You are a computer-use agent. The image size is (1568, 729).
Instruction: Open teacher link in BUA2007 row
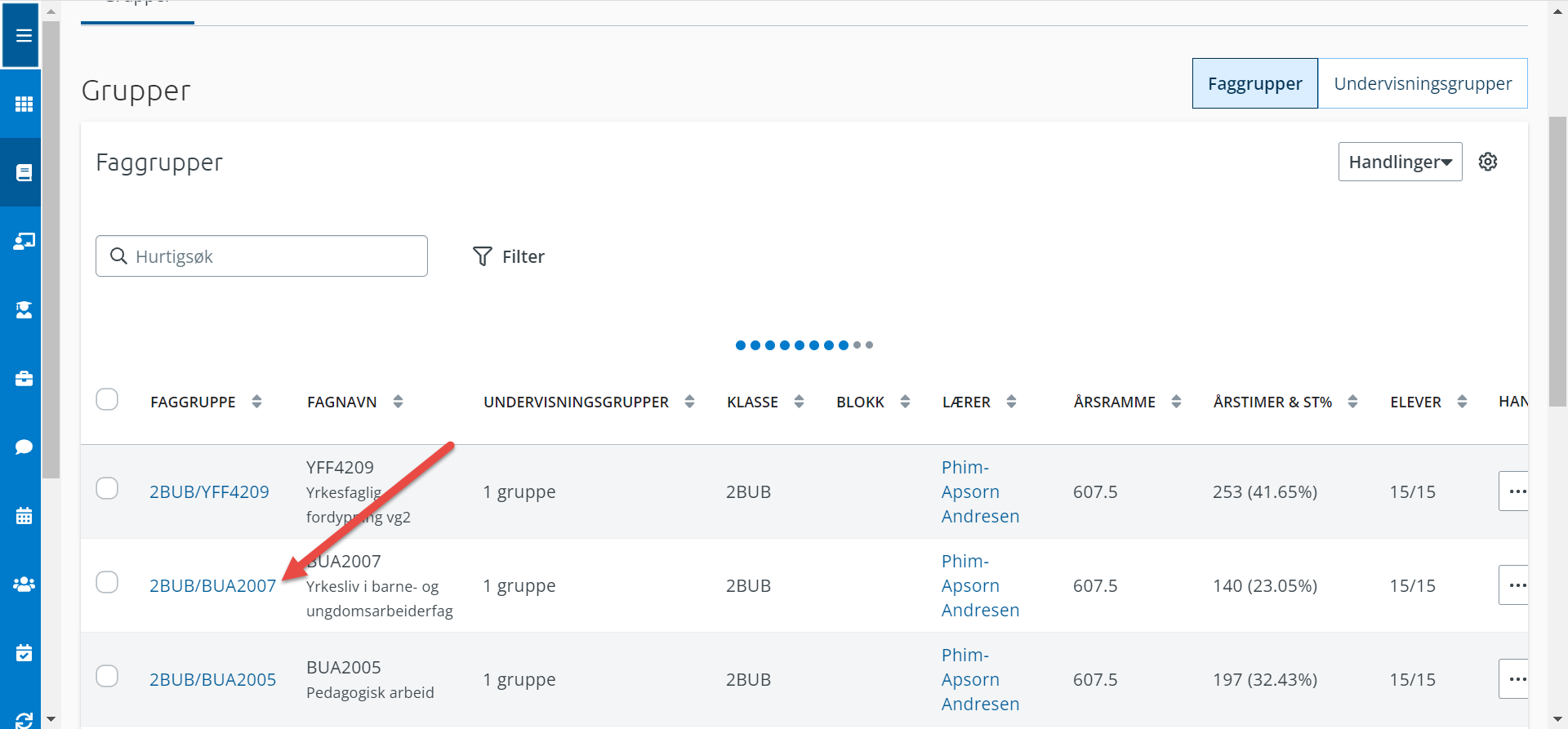click(980, 585)
